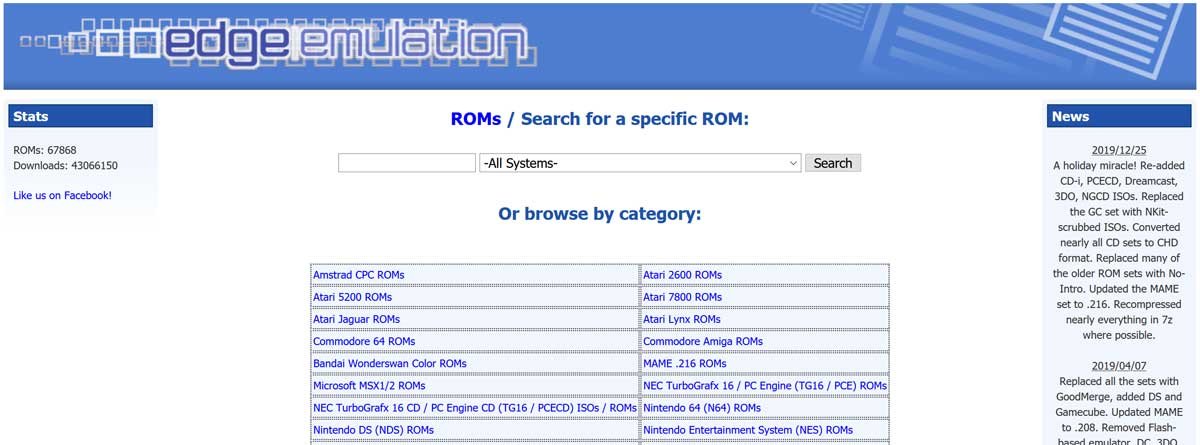
Task: Open the All Systems dropdown
Action: (641, 163)
